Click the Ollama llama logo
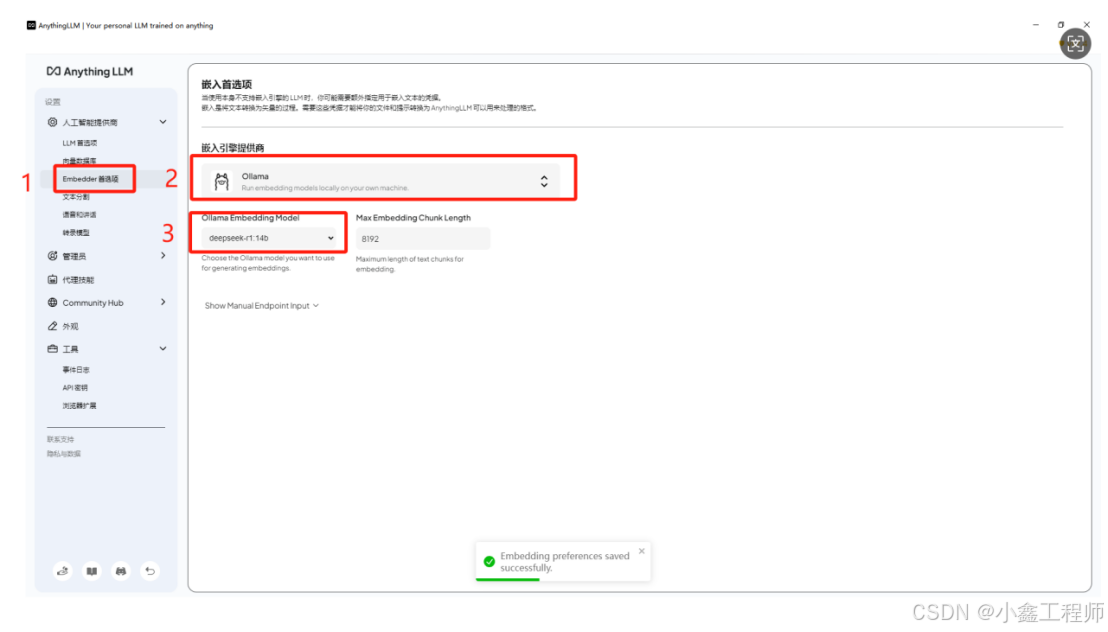The width and height of the screenshot is (1108, 632). click(x=222, y=182)
